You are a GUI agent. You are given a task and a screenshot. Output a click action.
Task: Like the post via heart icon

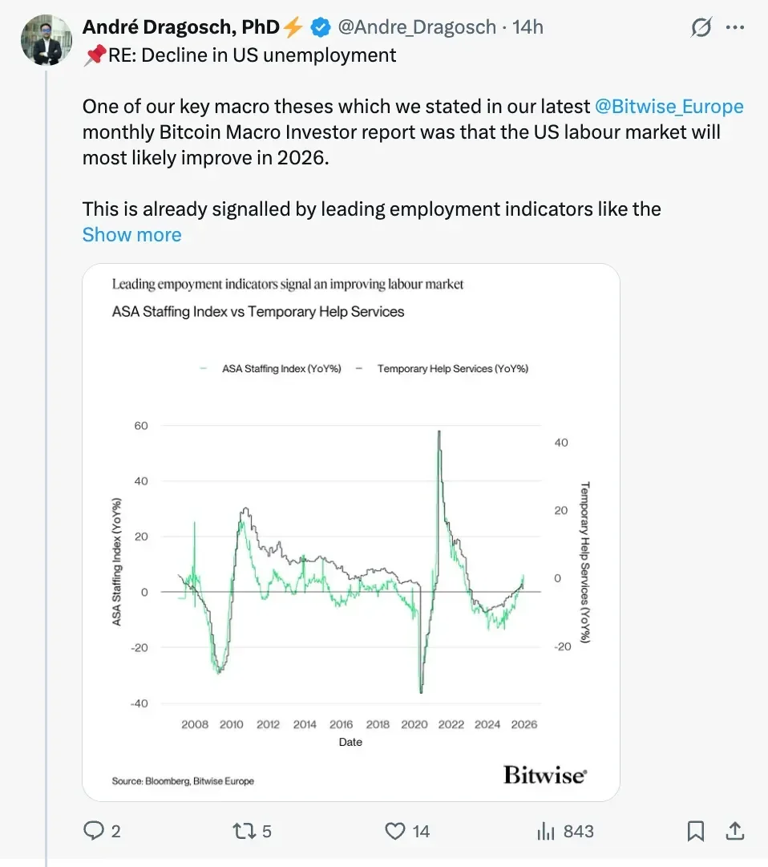pyautogui.click(x=398, y=831)
